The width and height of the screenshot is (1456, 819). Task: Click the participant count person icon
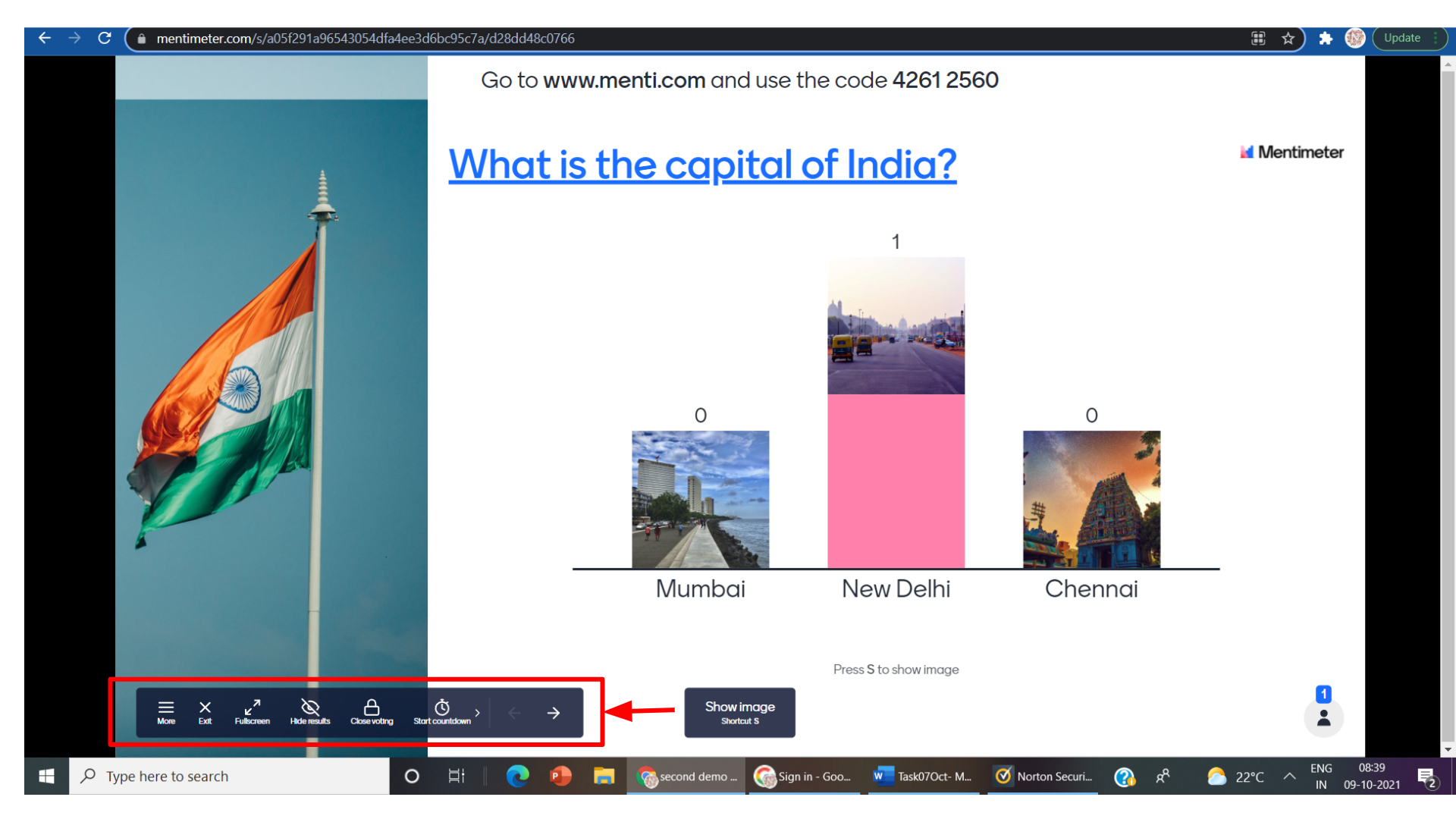tap(1323, 717)
